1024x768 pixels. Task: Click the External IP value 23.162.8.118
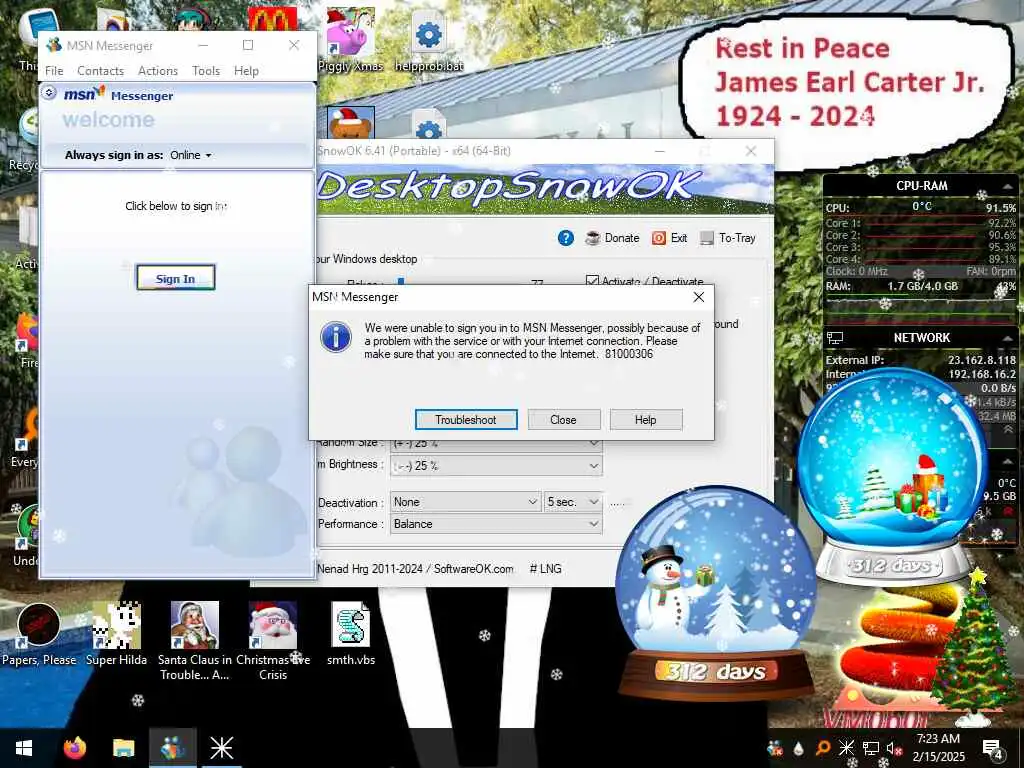982,360
